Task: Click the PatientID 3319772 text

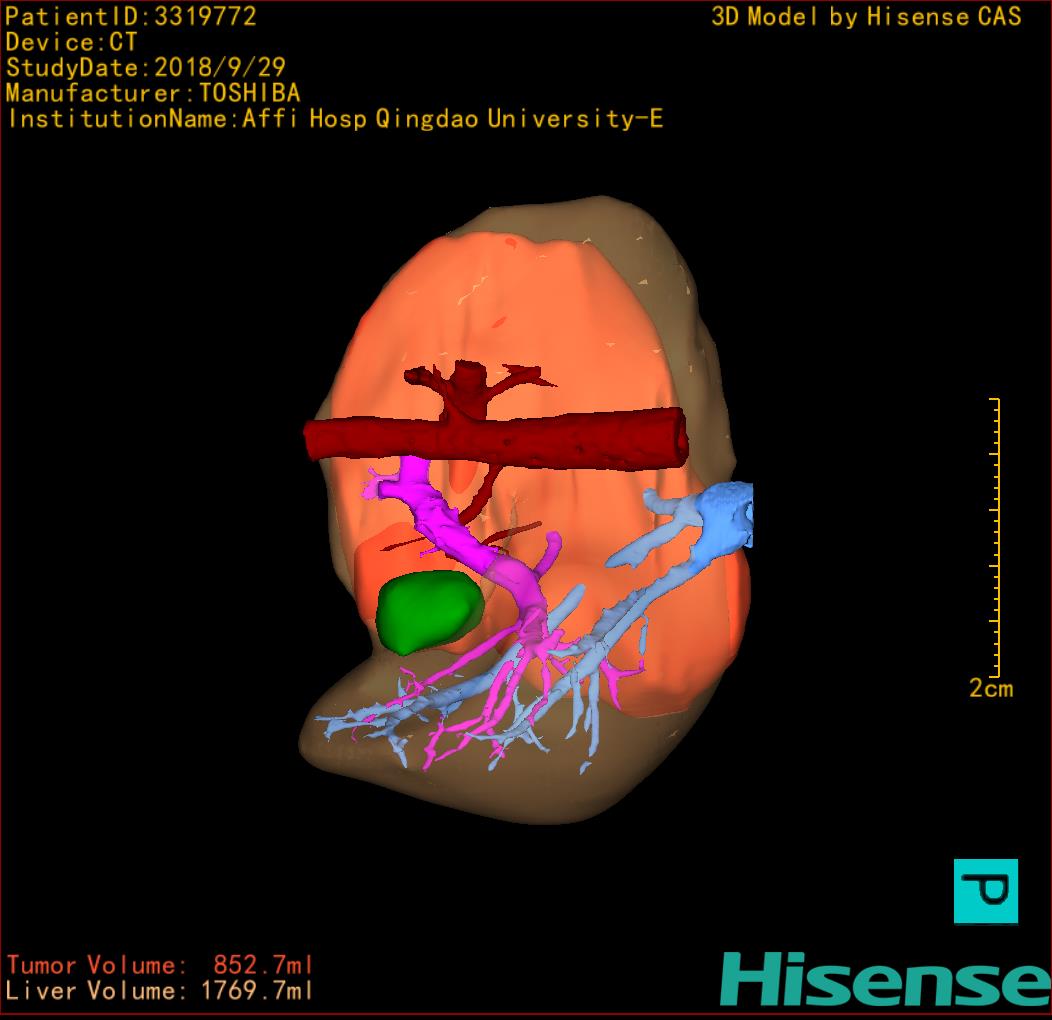Action: pyautogui.click(x=131, y=16)
